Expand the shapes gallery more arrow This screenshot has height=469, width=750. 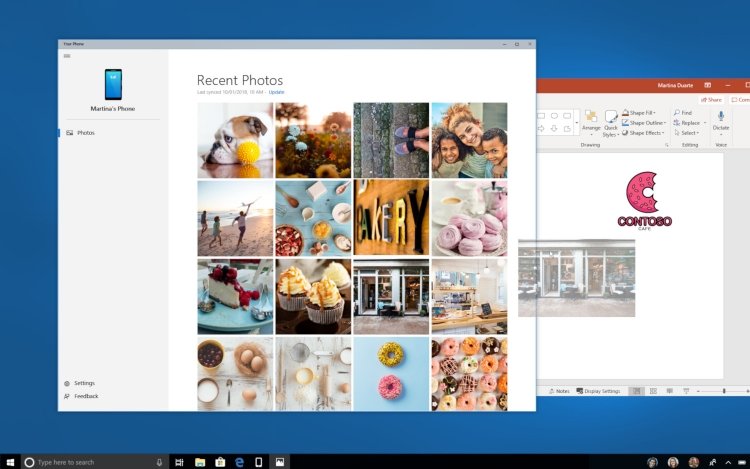[576, 123]
